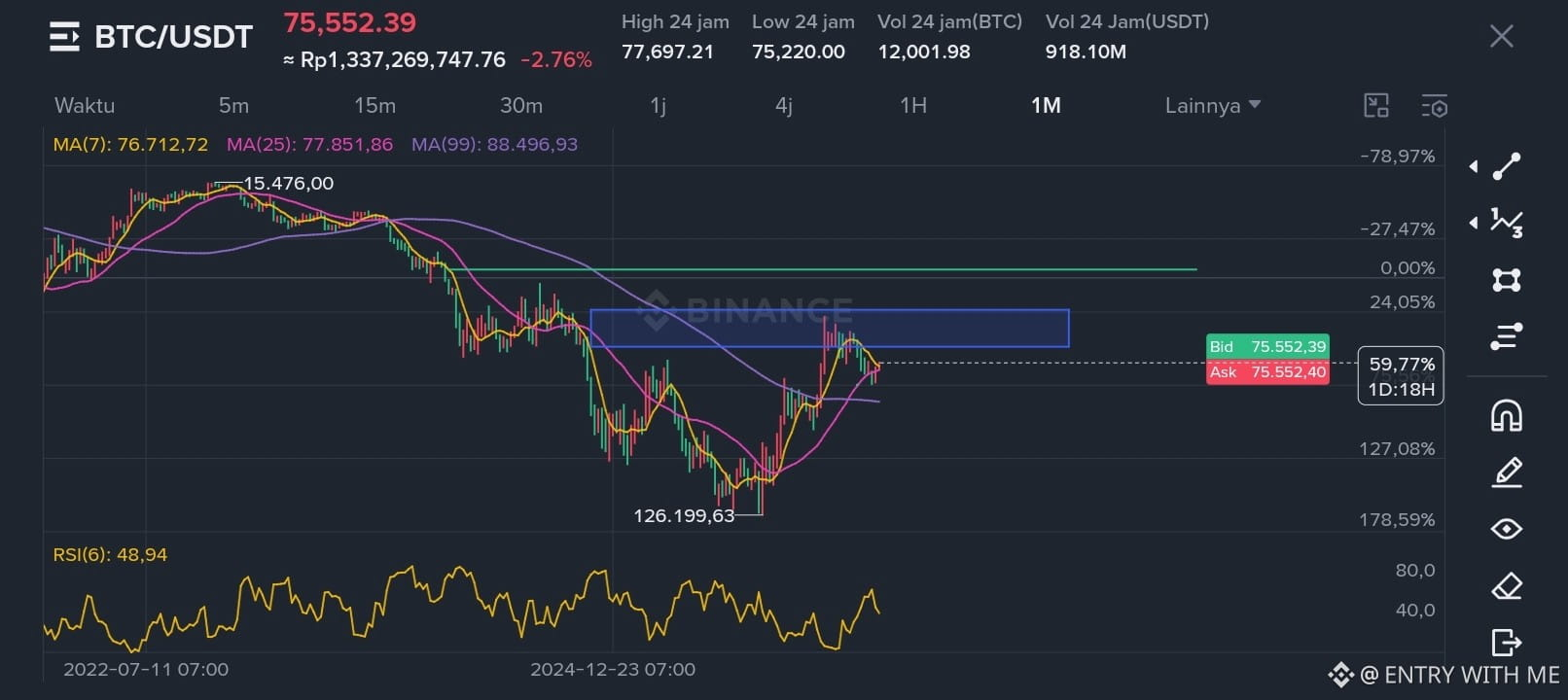This screenshot has height=700, width=1568.
Task: Select the 1j timeframe
Action: coord(659,105)
